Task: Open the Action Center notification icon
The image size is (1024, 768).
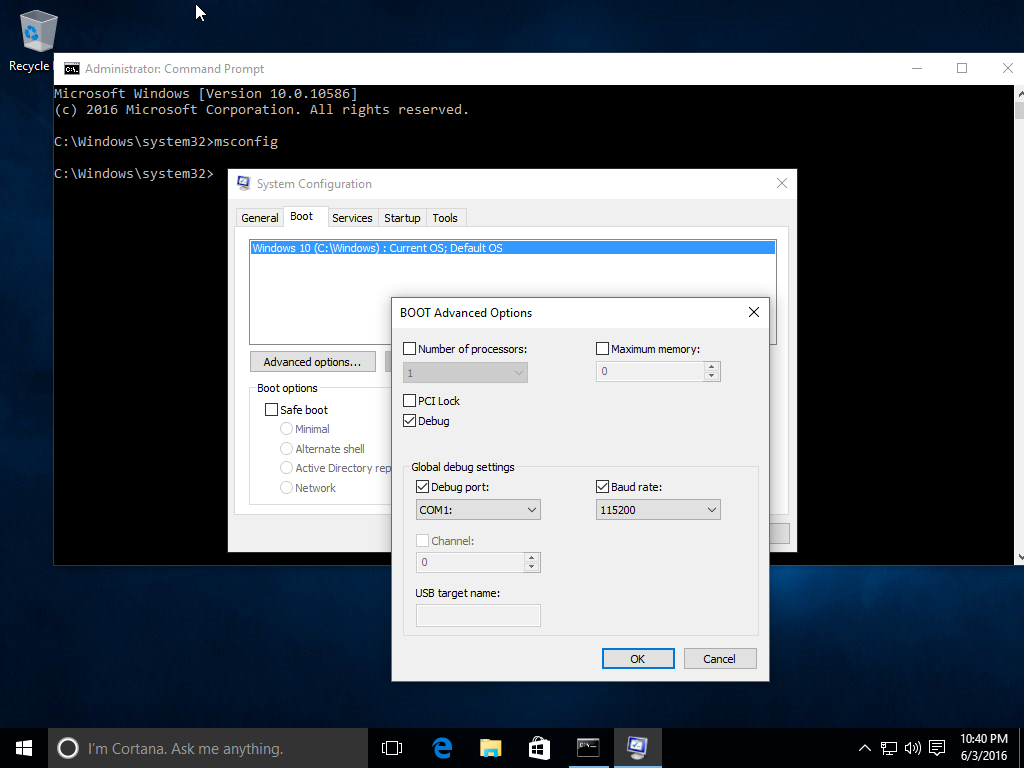Action: [937, 748]
